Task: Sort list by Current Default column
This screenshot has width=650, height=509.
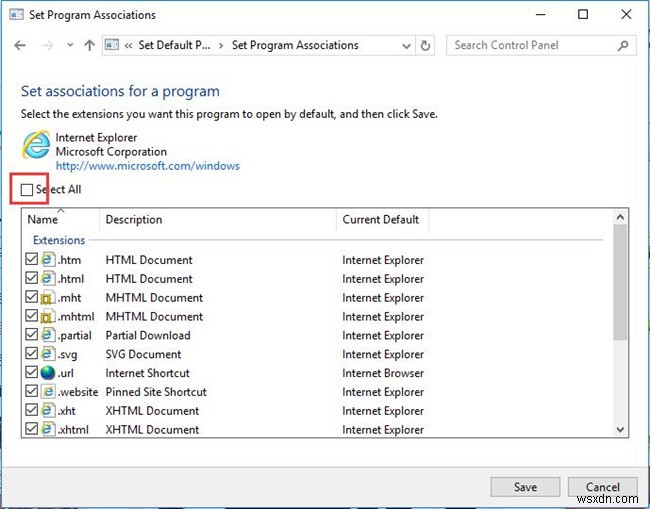Action: pyautogui.click(x=381, y=219)
